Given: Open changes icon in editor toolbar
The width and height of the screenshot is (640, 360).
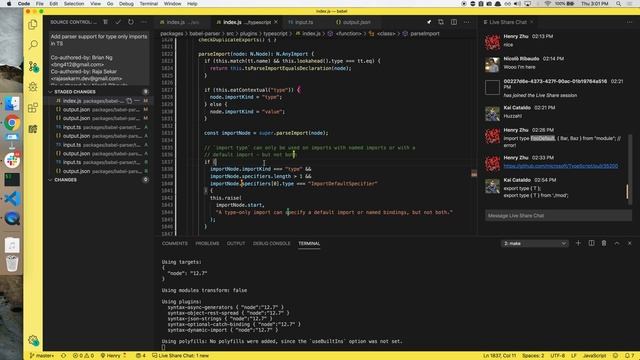Looking at the screenshot, I should pyautogui.click(x=441, y=22).
